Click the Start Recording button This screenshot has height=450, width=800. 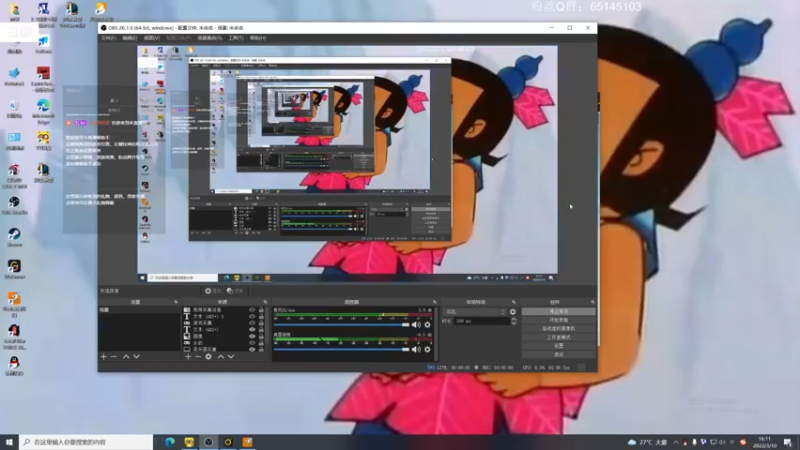pos(559,320)
